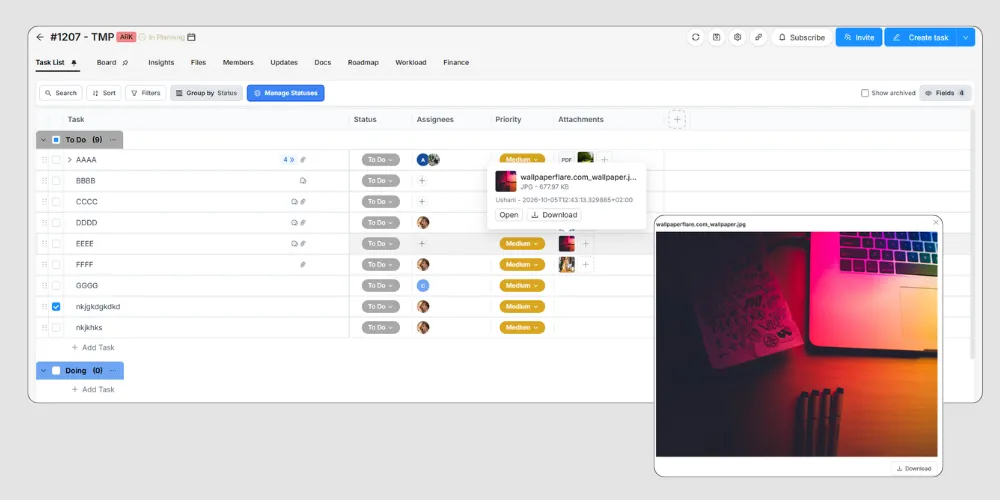
Task: Click the pin icon beside Board tab
Action: click(125, 63)
